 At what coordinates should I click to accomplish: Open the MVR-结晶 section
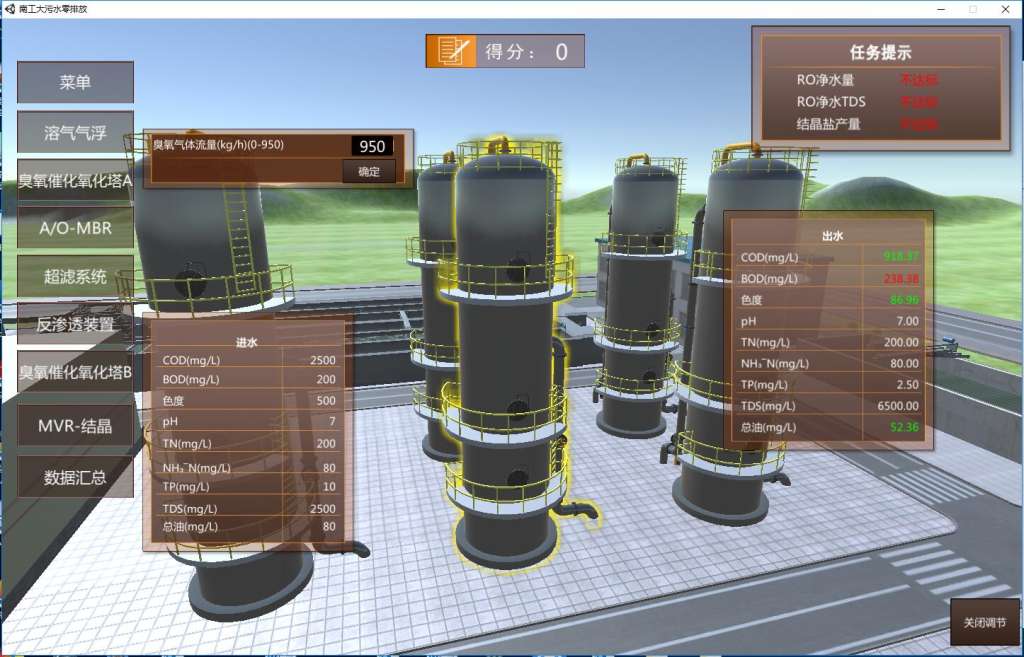tap(75, 426)
